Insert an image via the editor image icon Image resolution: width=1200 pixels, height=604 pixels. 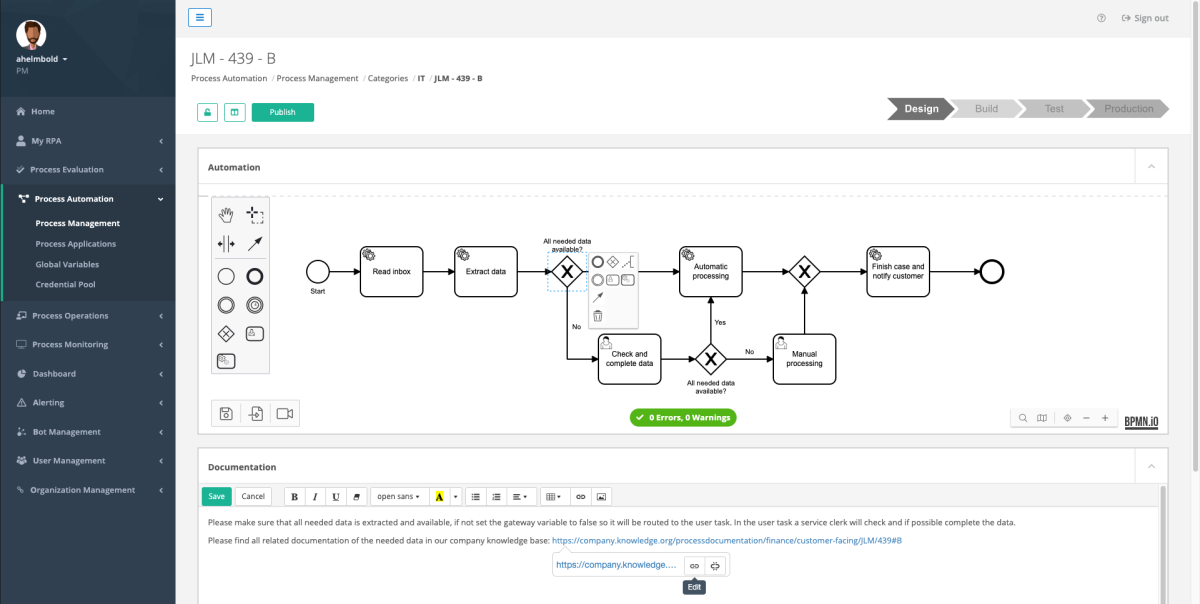pos(601,496)
